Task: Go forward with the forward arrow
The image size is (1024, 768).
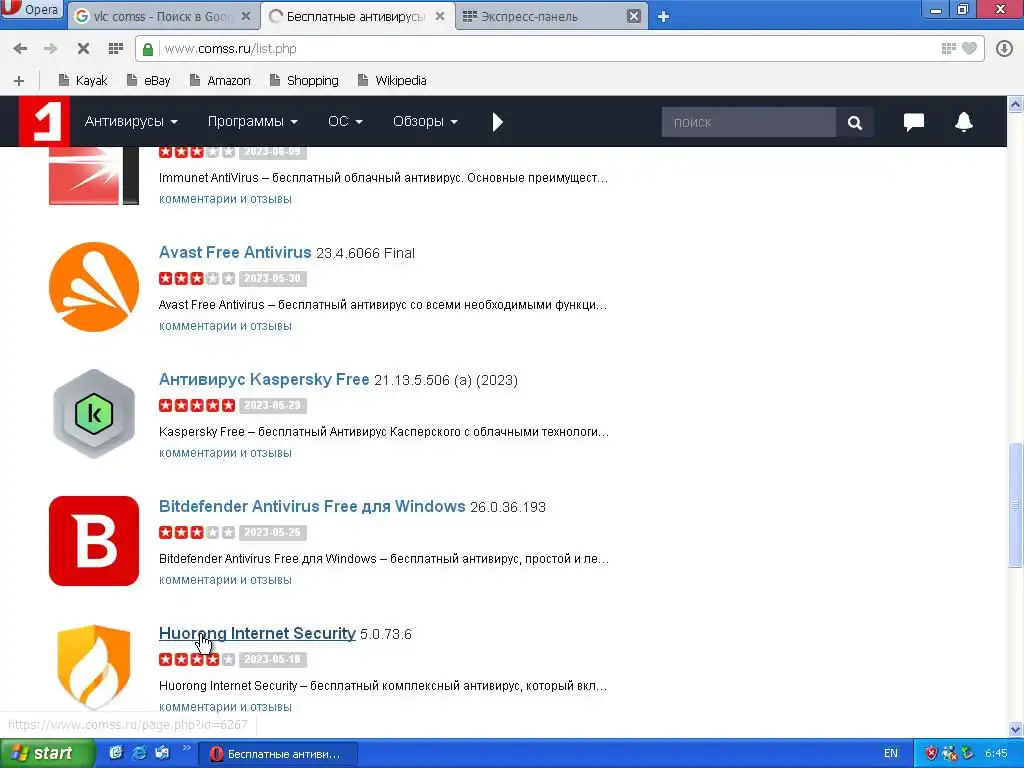Action: pos(50,48)
